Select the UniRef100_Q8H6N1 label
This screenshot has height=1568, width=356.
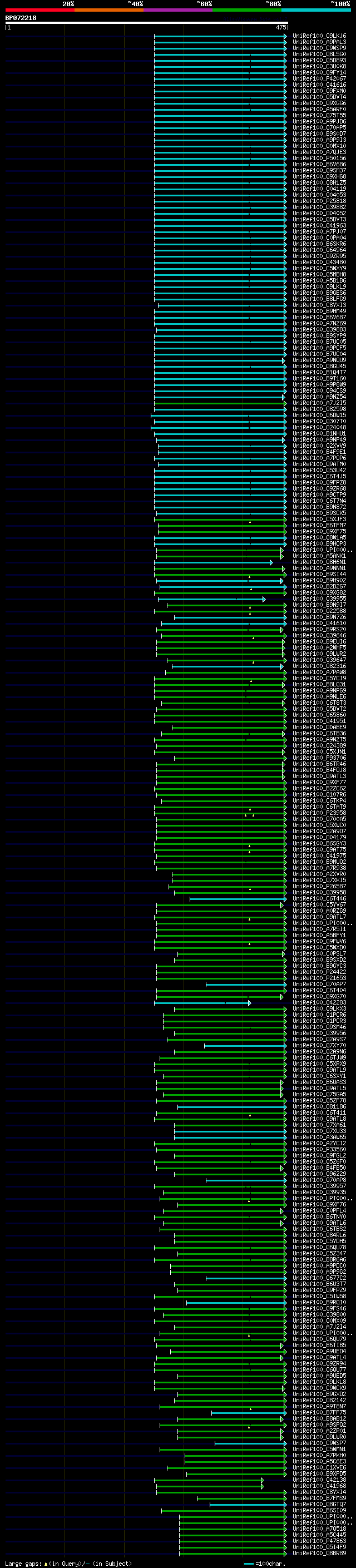[319, 562]
